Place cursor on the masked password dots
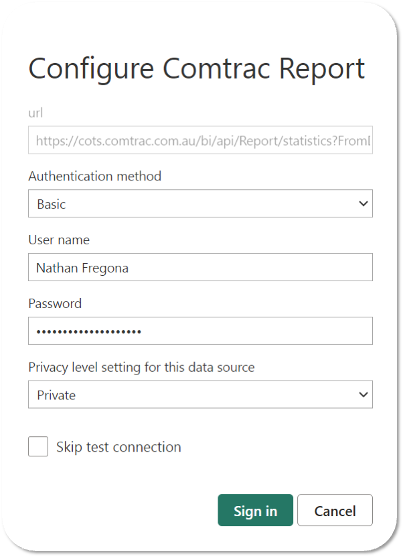The height and width of the screenshot is (558, 404). 89,332
